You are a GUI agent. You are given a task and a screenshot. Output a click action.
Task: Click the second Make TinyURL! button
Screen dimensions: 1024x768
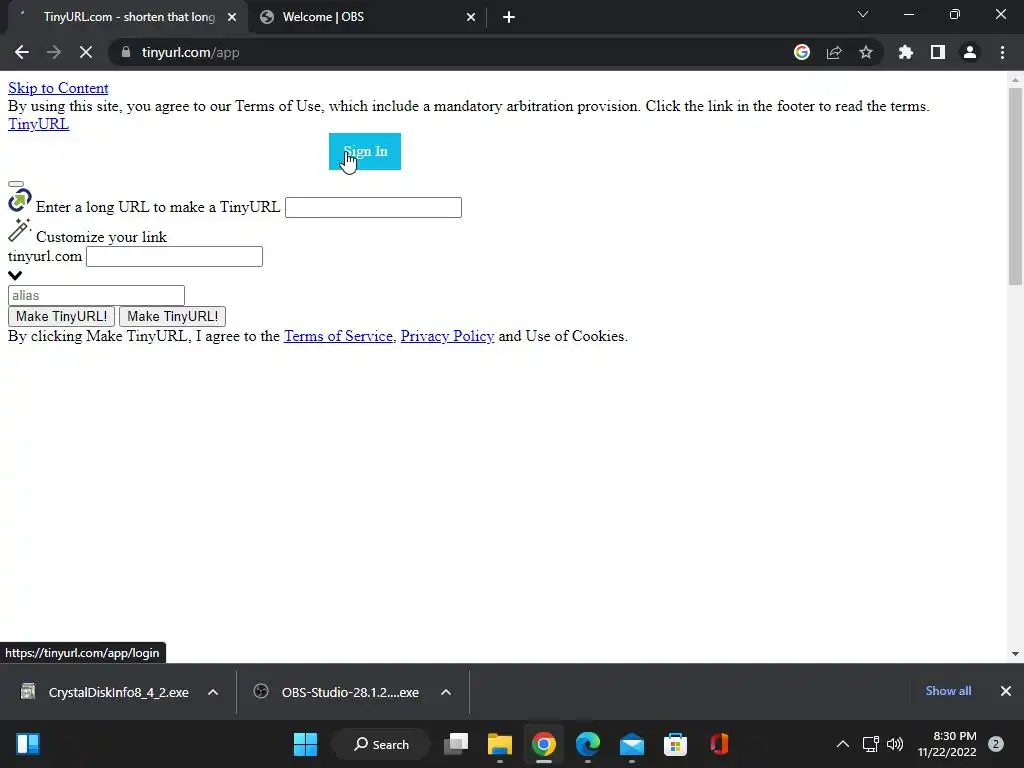click(x=172, y=317)
